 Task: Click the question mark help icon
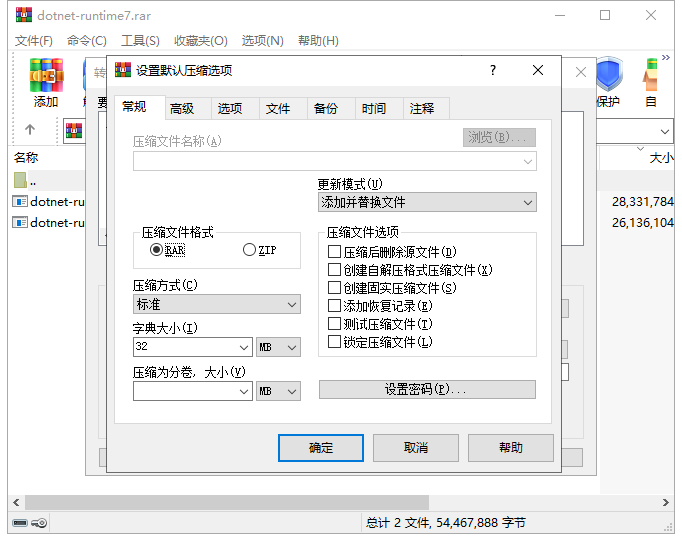493,70
